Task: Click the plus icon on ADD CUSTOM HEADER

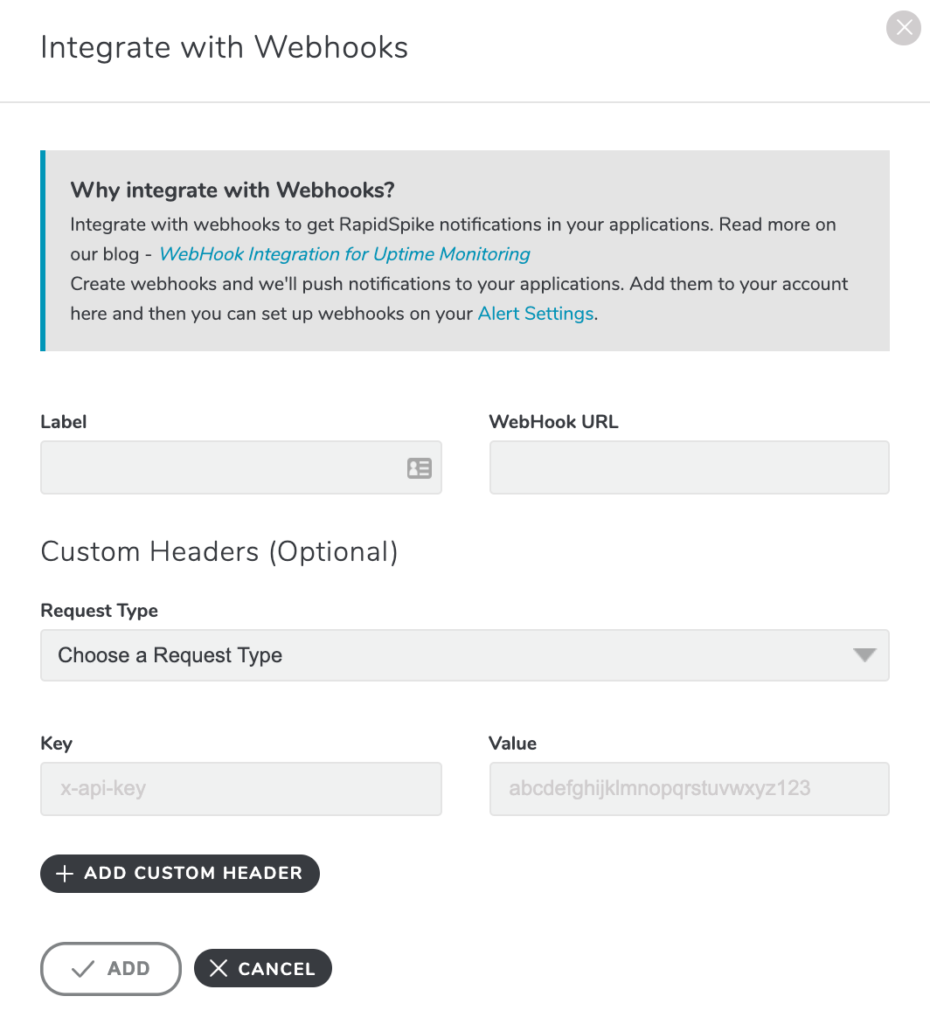Action: tap(64, 873)
